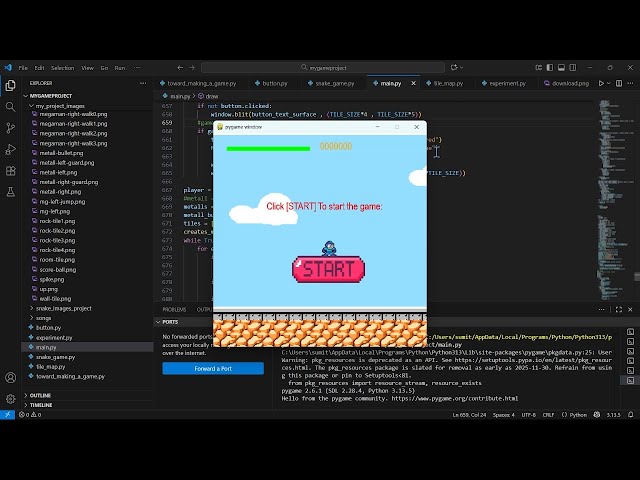This screenshot has height=480, width=640.
Task: Open the Run menu
Action: (120, 68)
